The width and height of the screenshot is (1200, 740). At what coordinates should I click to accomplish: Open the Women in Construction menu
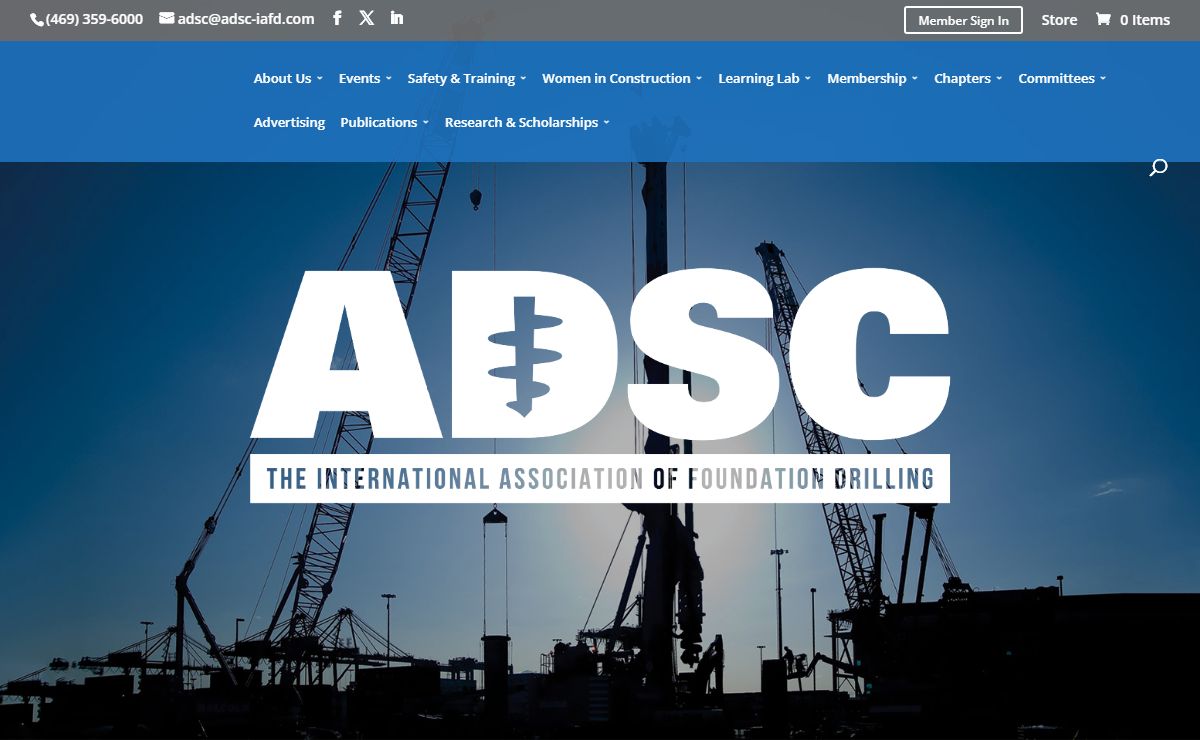[x=616, y=78]
